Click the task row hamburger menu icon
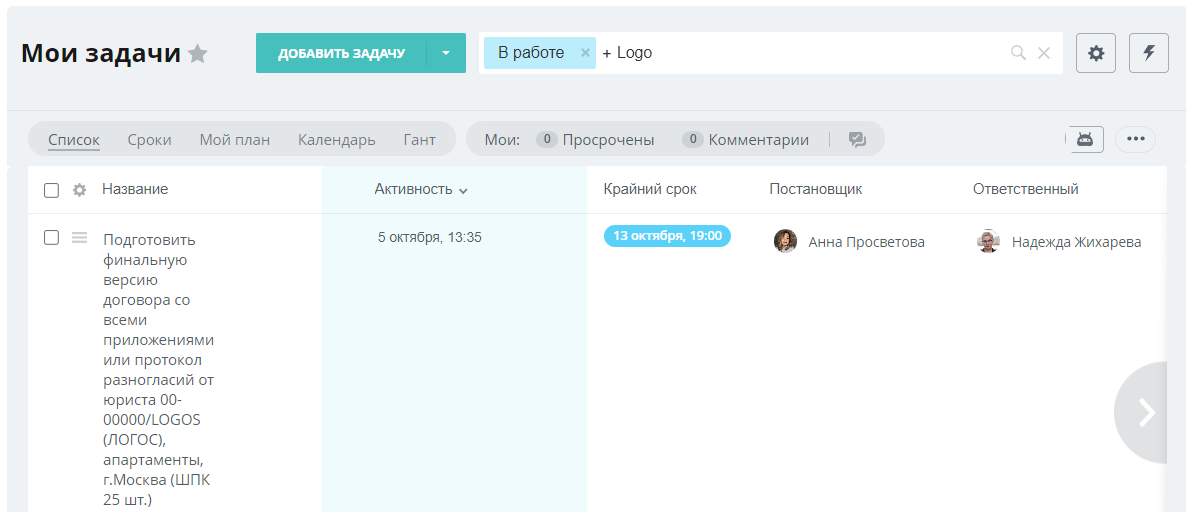Screen dimensions: 1186x512 (x=80, y=238)
